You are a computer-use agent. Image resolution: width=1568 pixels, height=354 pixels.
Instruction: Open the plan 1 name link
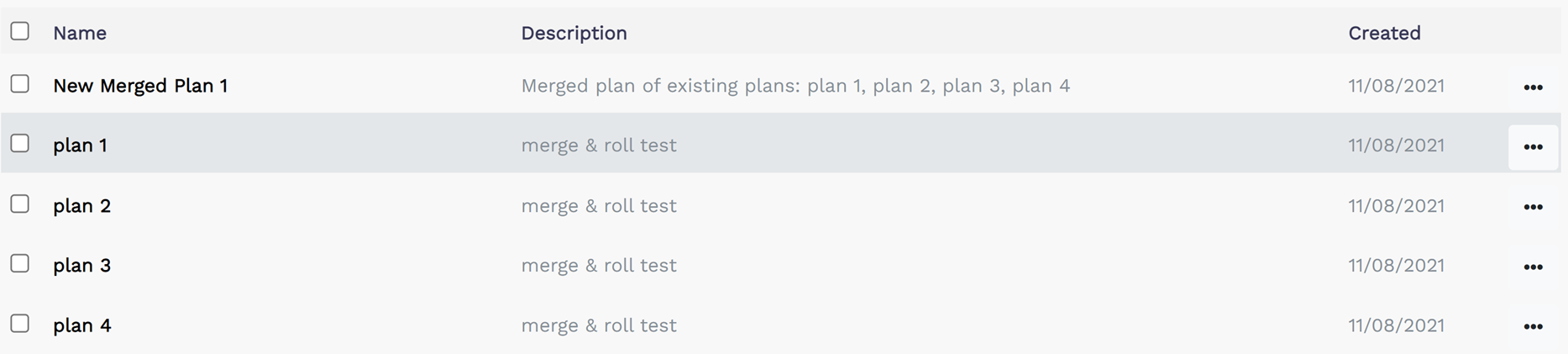pyautogui.click(x=80, y=145)
